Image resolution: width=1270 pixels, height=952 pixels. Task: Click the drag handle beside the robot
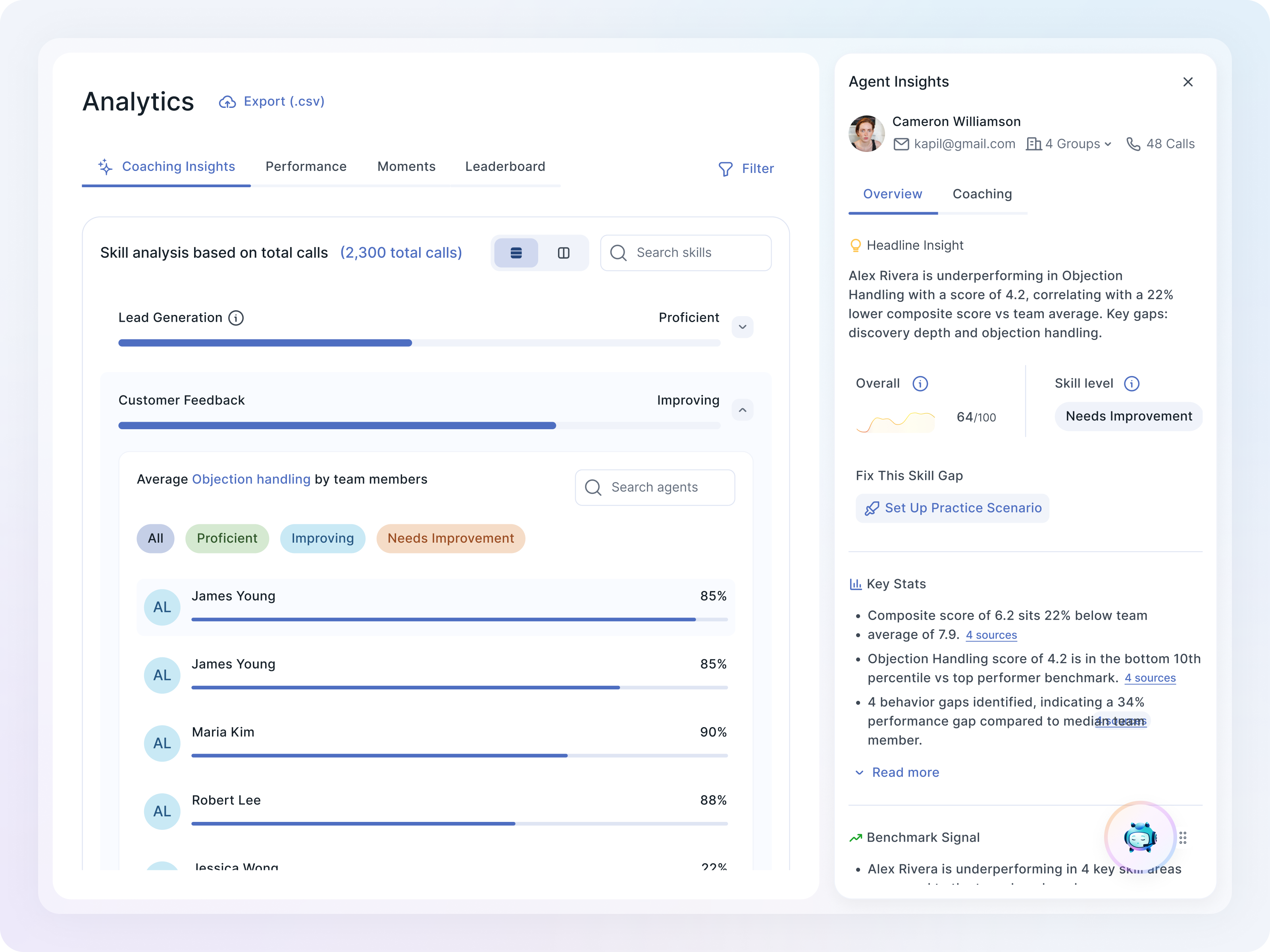coord(1183,838)
